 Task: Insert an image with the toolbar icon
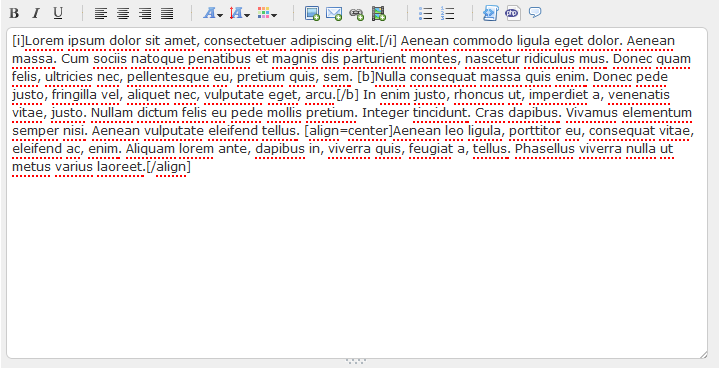click(x=312, y=13)
